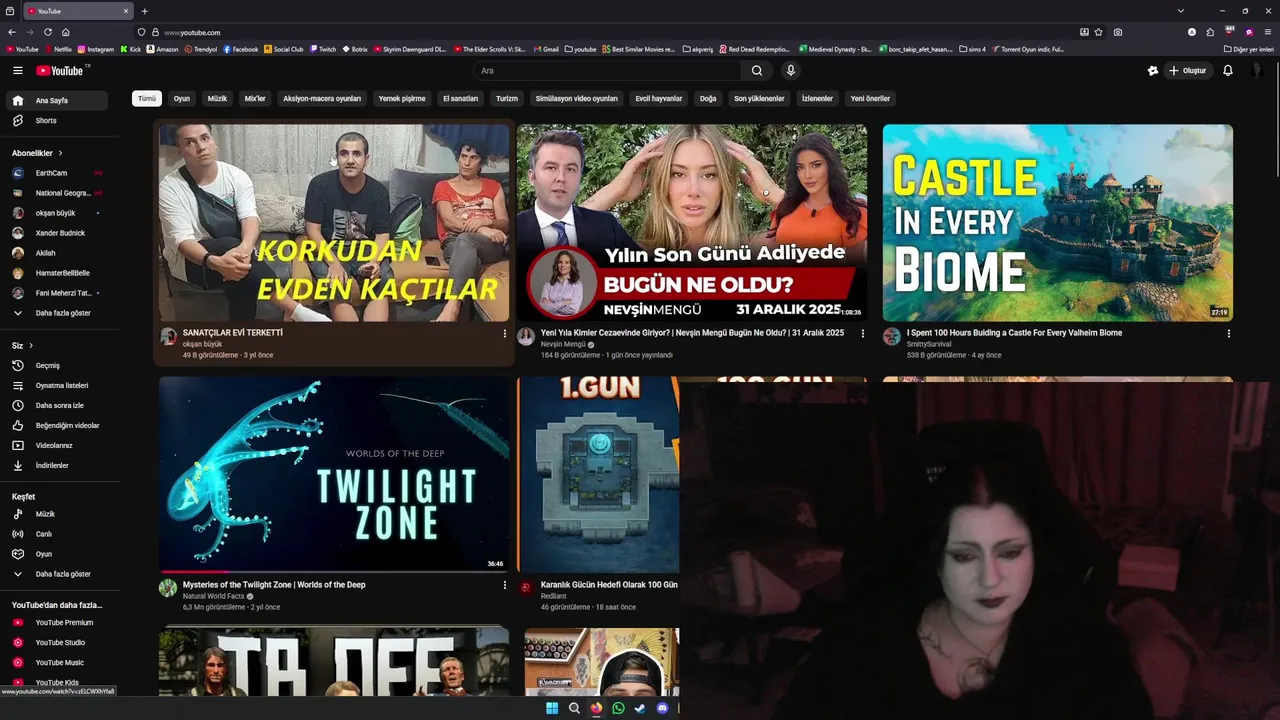1280x720 pixels.
Task: Open the SmittySurvival channel name link
Action: point(929,344)
